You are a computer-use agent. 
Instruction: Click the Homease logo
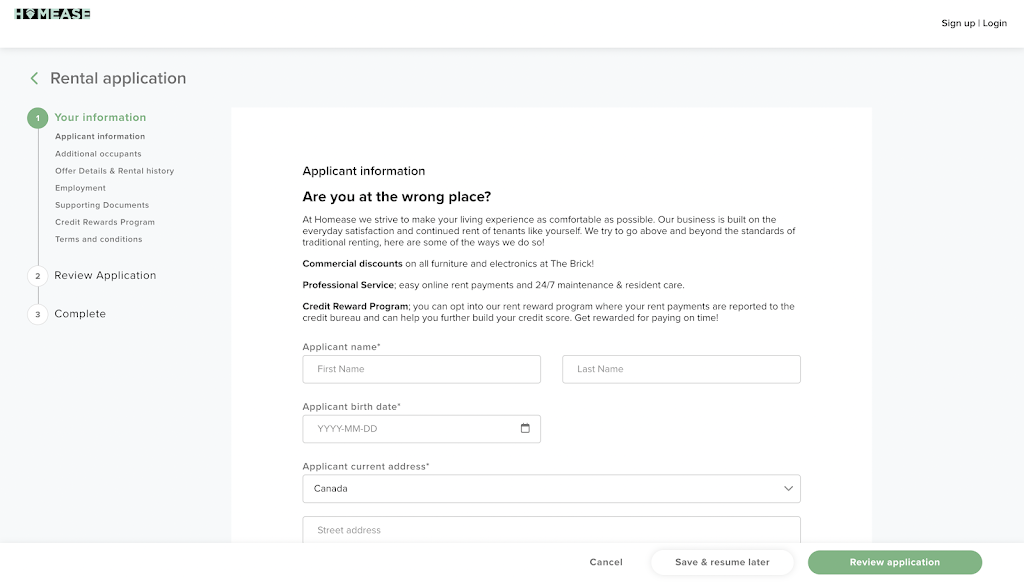coord(52,14)
